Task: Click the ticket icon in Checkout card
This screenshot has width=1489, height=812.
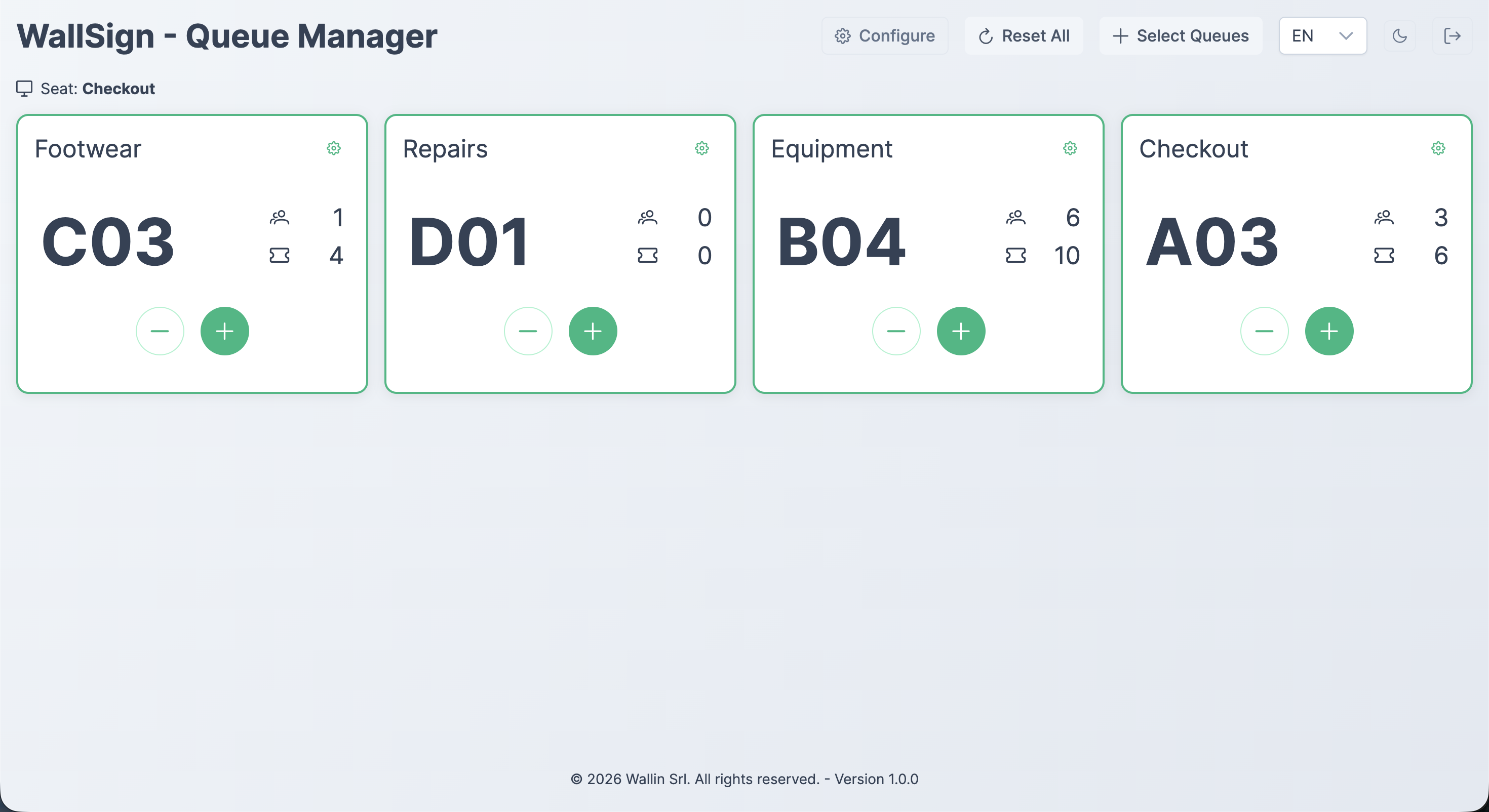Action: pos(1384,256)
